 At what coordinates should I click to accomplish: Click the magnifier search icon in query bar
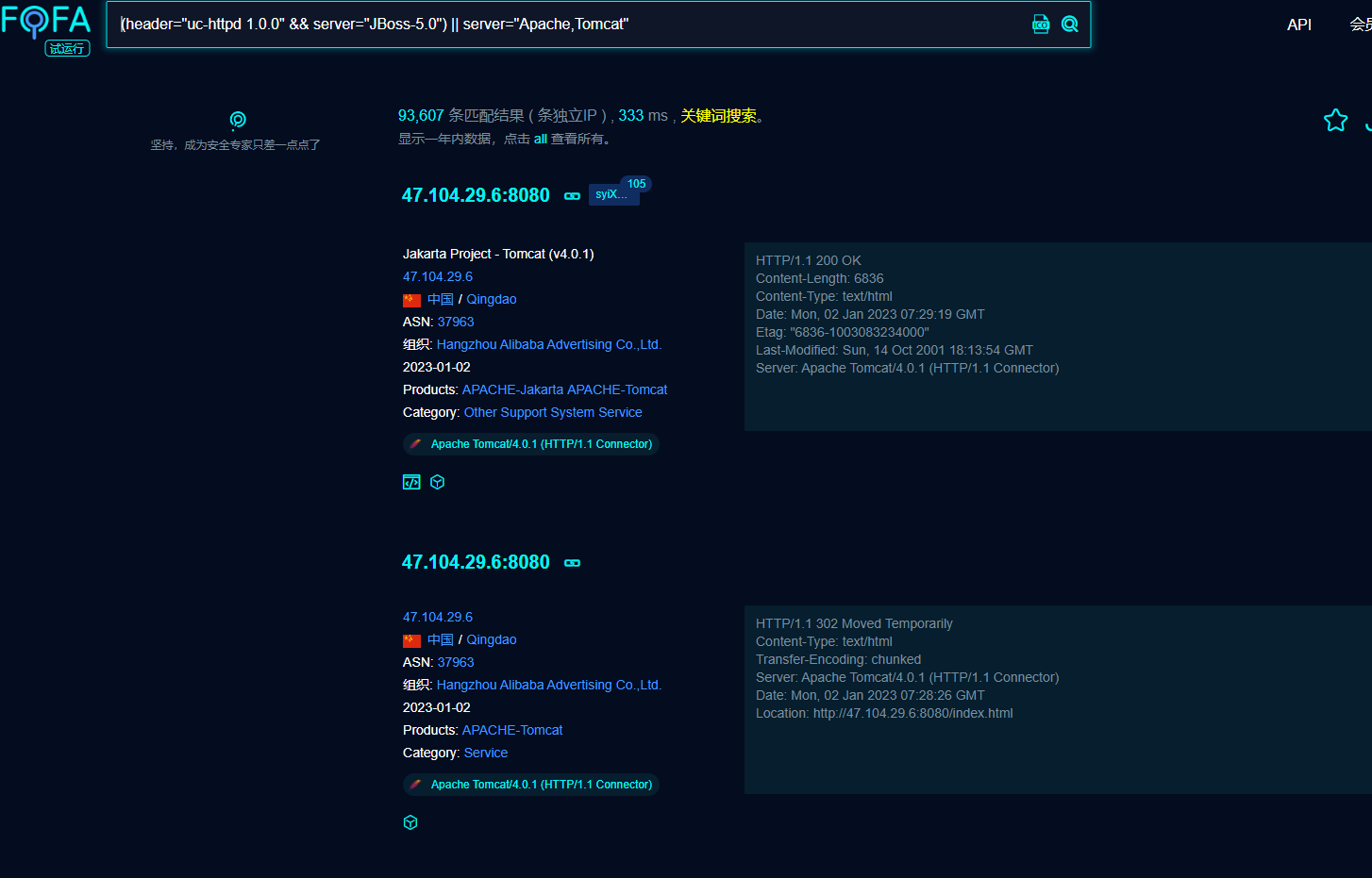[x=1070, y=25]
